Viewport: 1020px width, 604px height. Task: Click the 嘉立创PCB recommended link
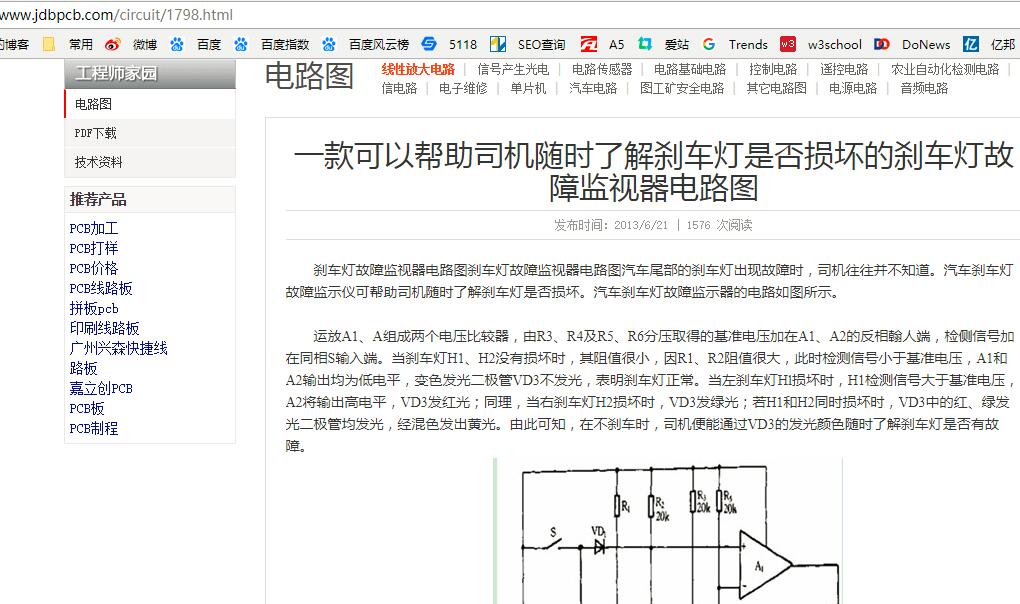(x=101, y=389)
